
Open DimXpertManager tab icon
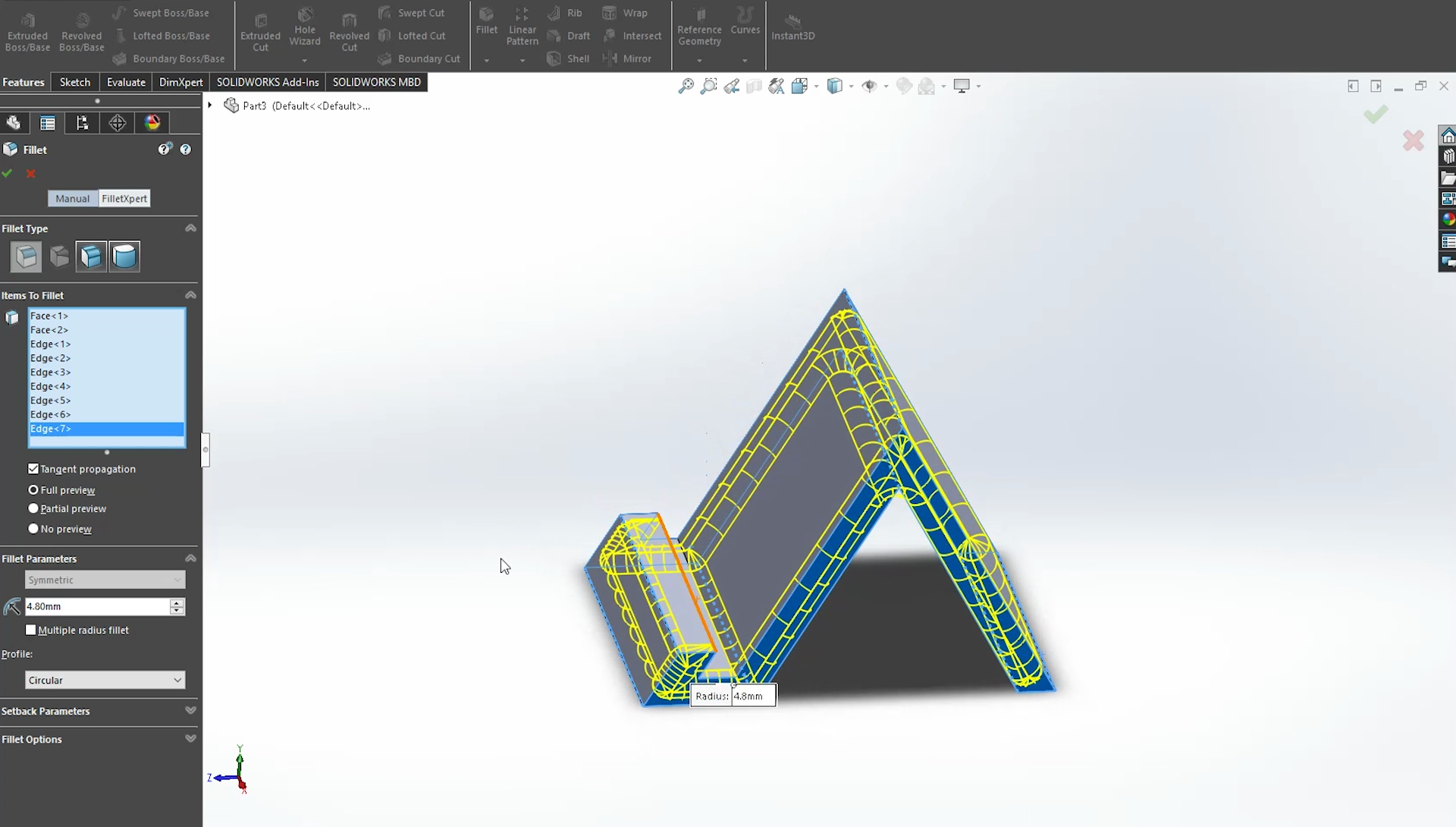tap(117, 123)
